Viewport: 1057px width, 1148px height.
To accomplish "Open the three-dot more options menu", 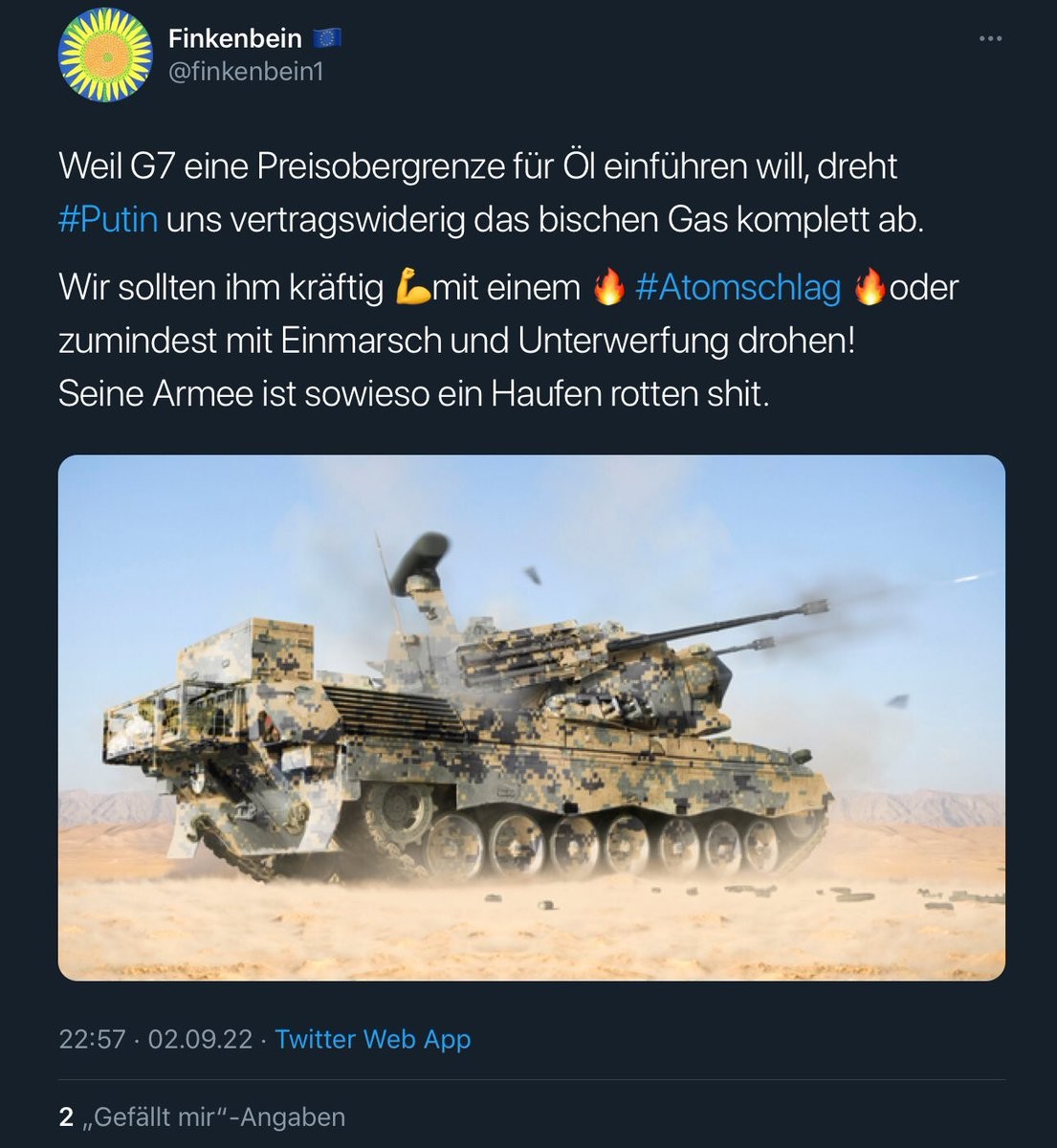I will [991, 39].
